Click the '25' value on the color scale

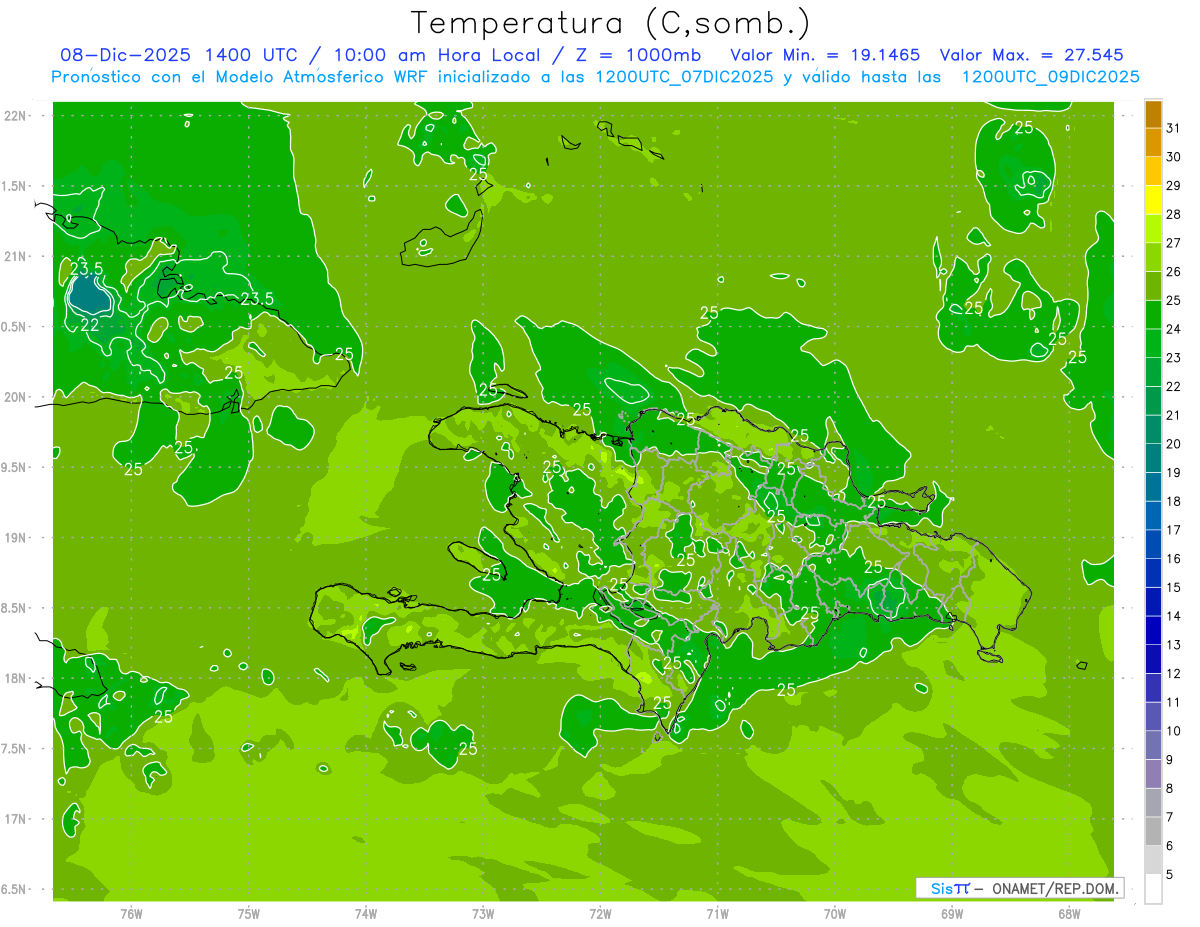(1173, 300)
